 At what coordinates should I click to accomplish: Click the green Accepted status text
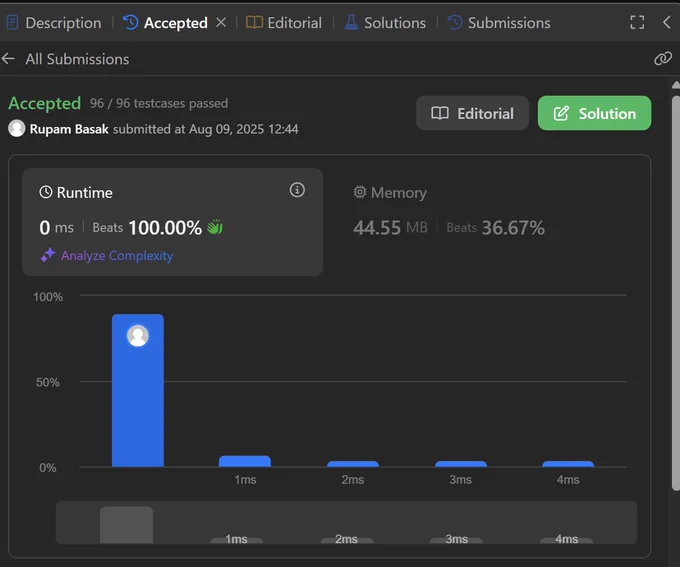(x=45, y=103)
